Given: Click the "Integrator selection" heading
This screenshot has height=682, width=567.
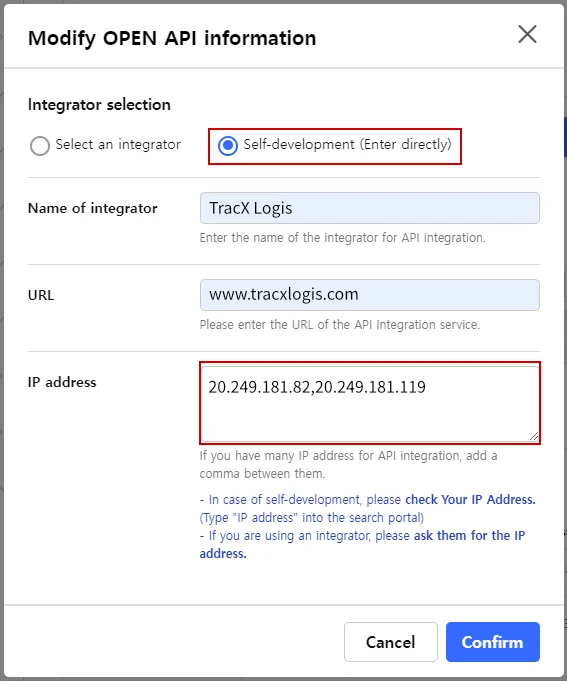Looking at the screenshot, I should coord(99,105).
